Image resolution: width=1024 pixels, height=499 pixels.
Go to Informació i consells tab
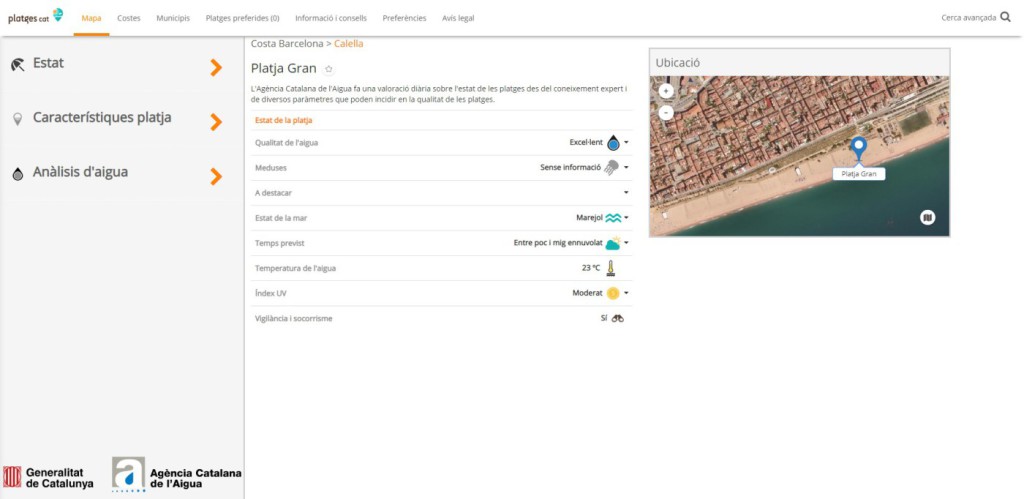point(331,18)
